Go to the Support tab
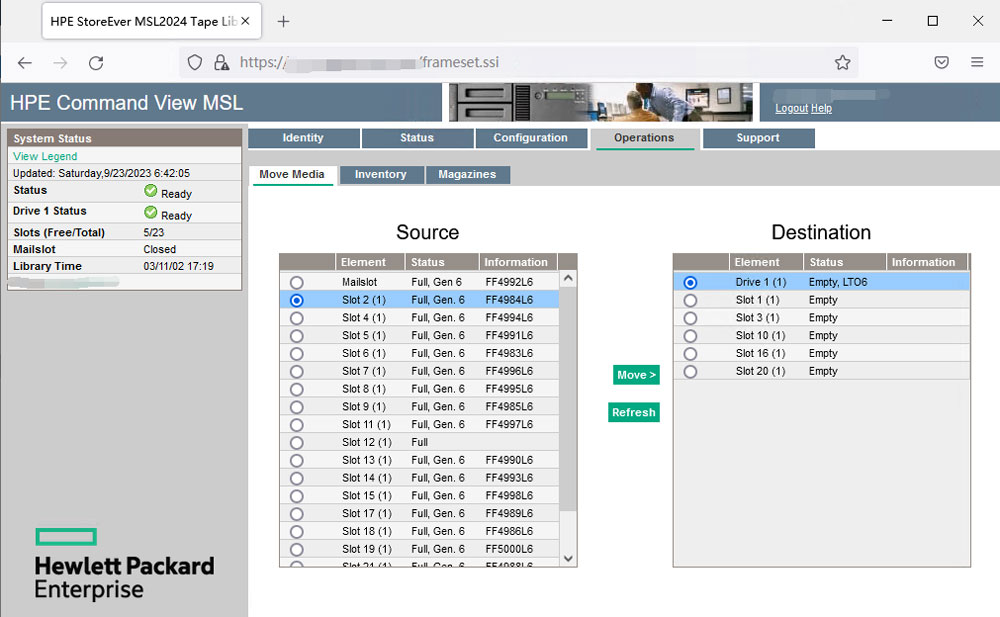 [758, 138]
